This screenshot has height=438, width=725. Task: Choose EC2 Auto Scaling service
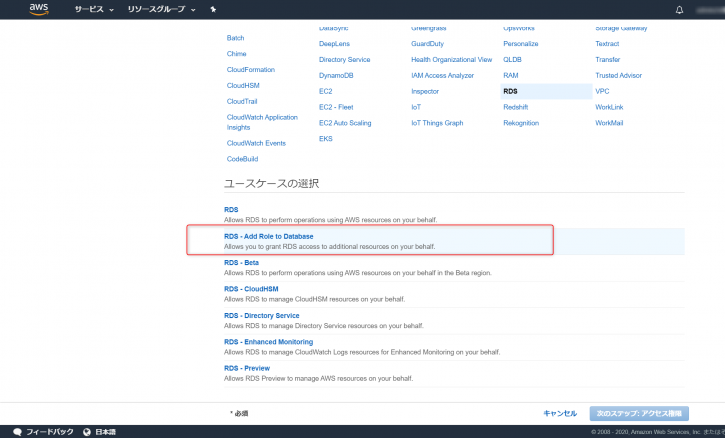click(x=345, y=123)
